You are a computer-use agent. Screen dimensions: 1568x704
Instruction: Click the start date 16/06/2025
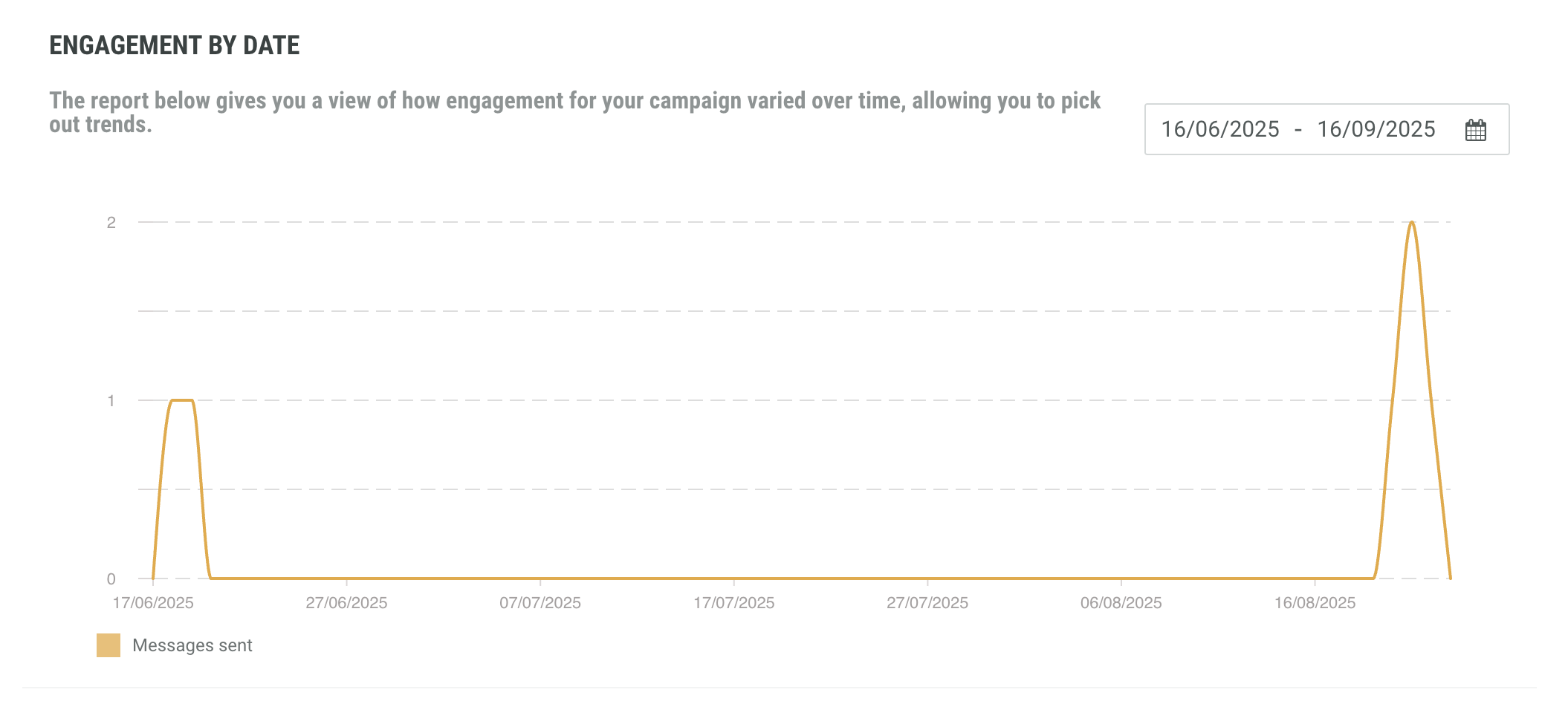tap(1220, 129)
